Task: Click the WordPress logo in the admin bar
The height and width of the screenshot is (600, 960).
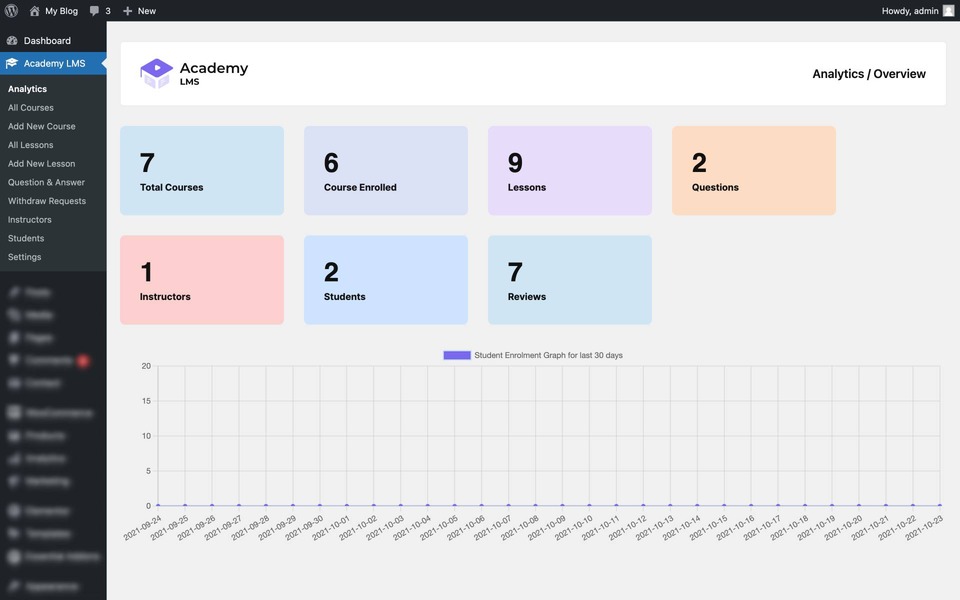Action: (10, 10)
